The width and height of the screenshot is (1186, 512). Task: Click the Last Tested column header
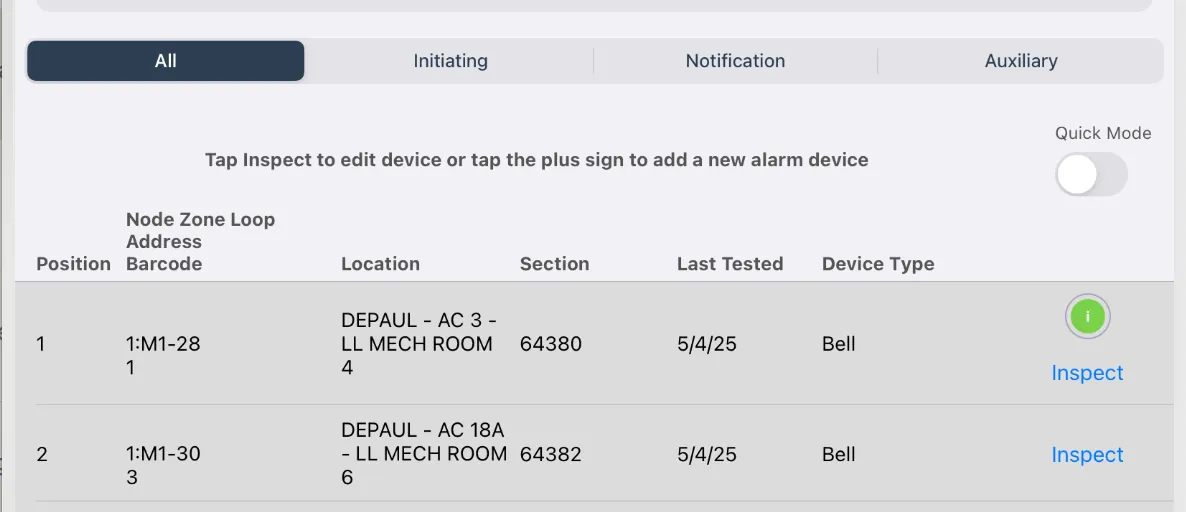729,264
